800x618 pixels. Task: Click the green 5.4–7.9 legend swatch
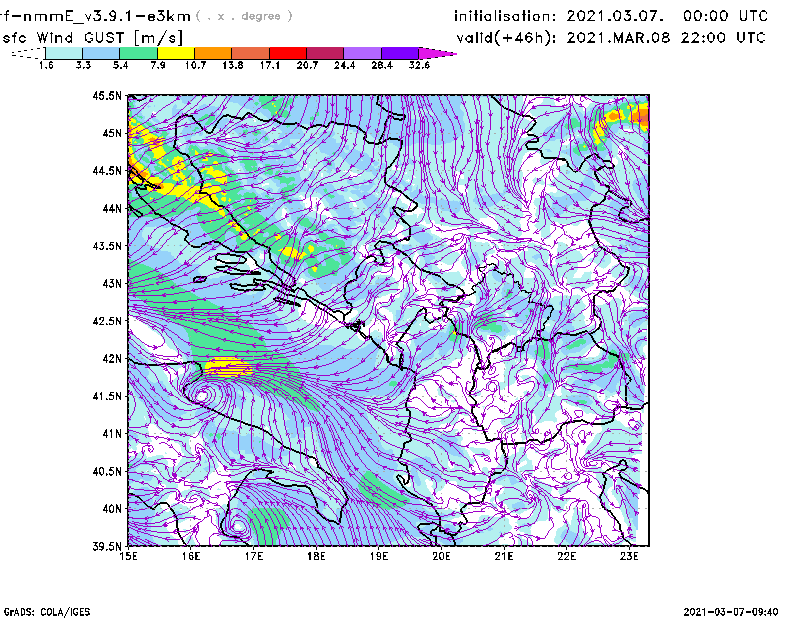tap(138, 53)
